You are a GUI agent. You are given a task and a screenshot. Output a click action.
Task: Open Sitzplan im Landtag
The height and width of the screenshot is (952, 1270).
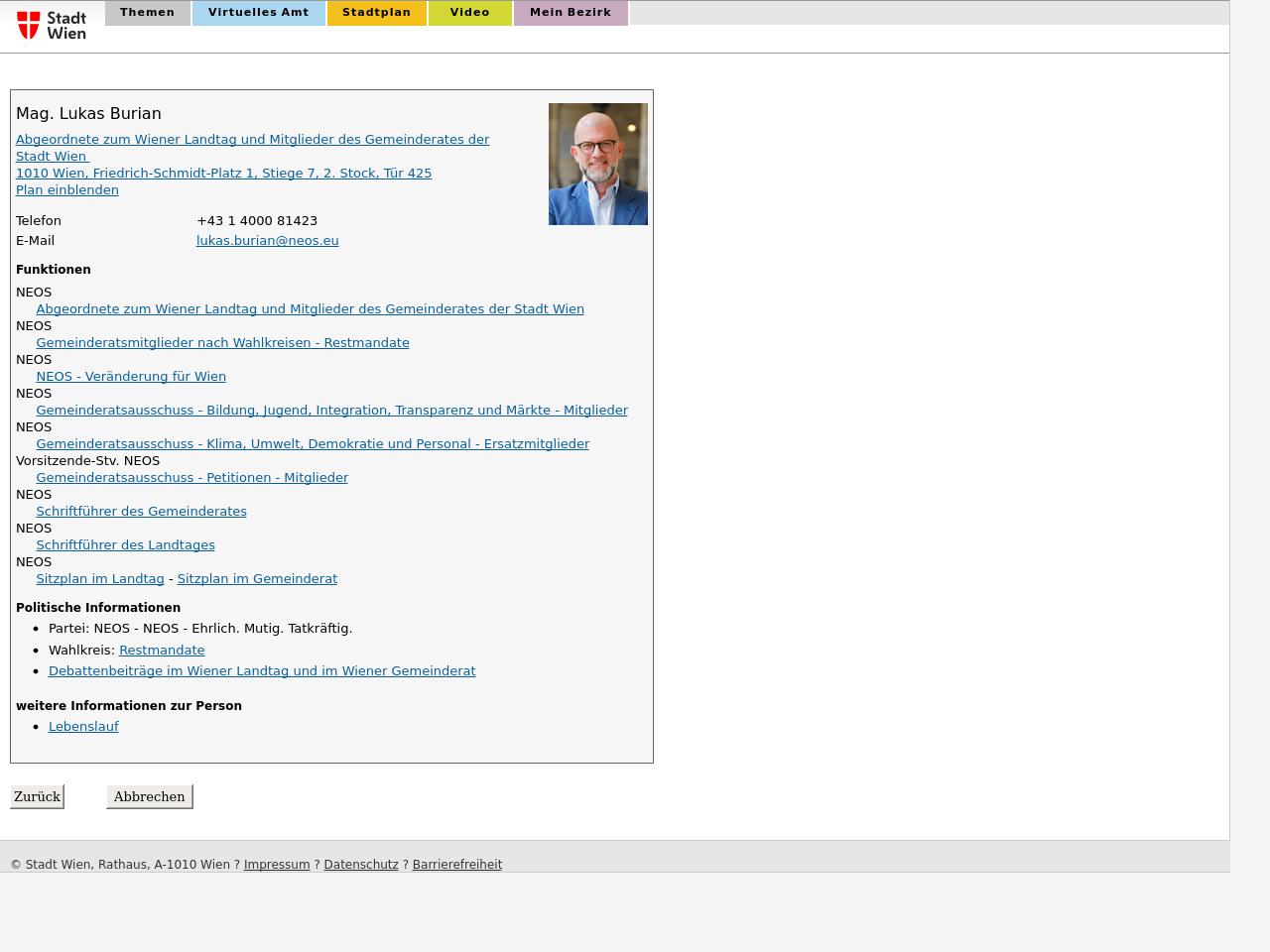tap(99, 579)
